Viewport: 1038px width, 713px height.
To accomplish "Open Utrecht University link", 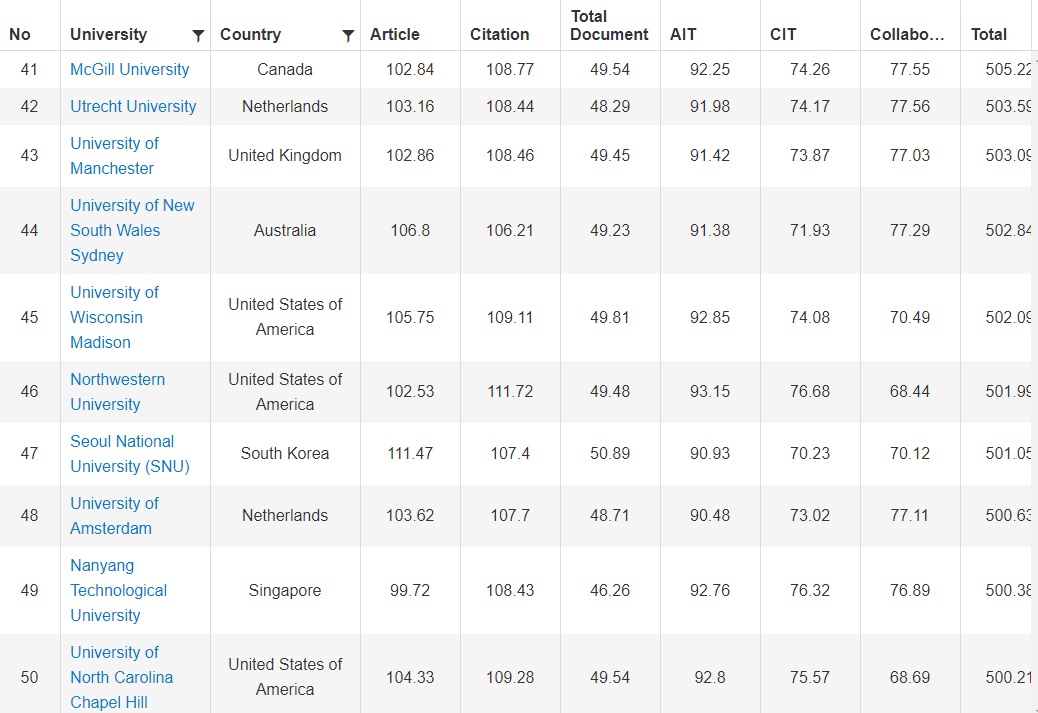I will point(133,106).
